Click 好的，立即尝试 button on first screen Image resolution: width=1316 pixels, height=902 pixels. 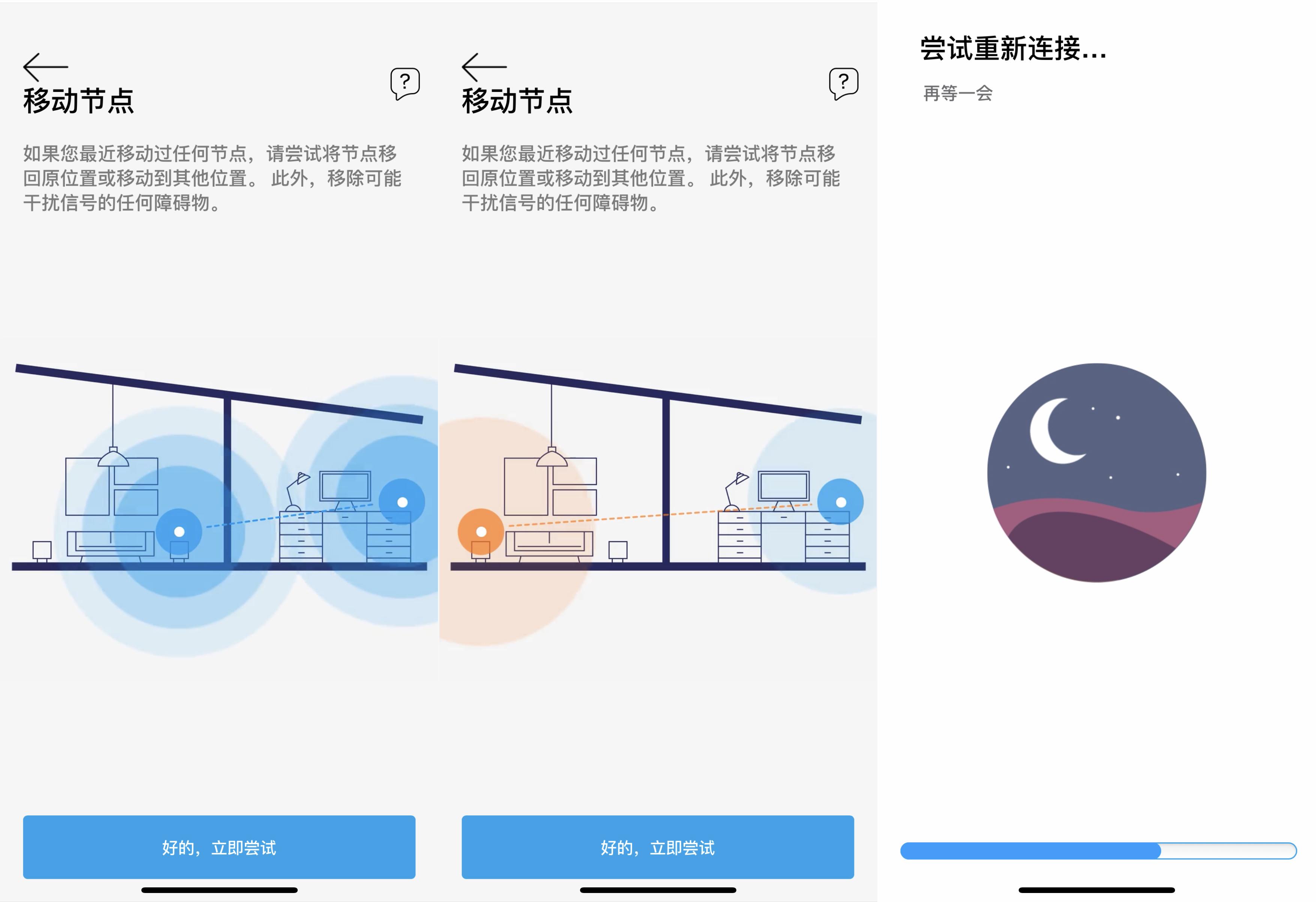(x=219, y=847)
